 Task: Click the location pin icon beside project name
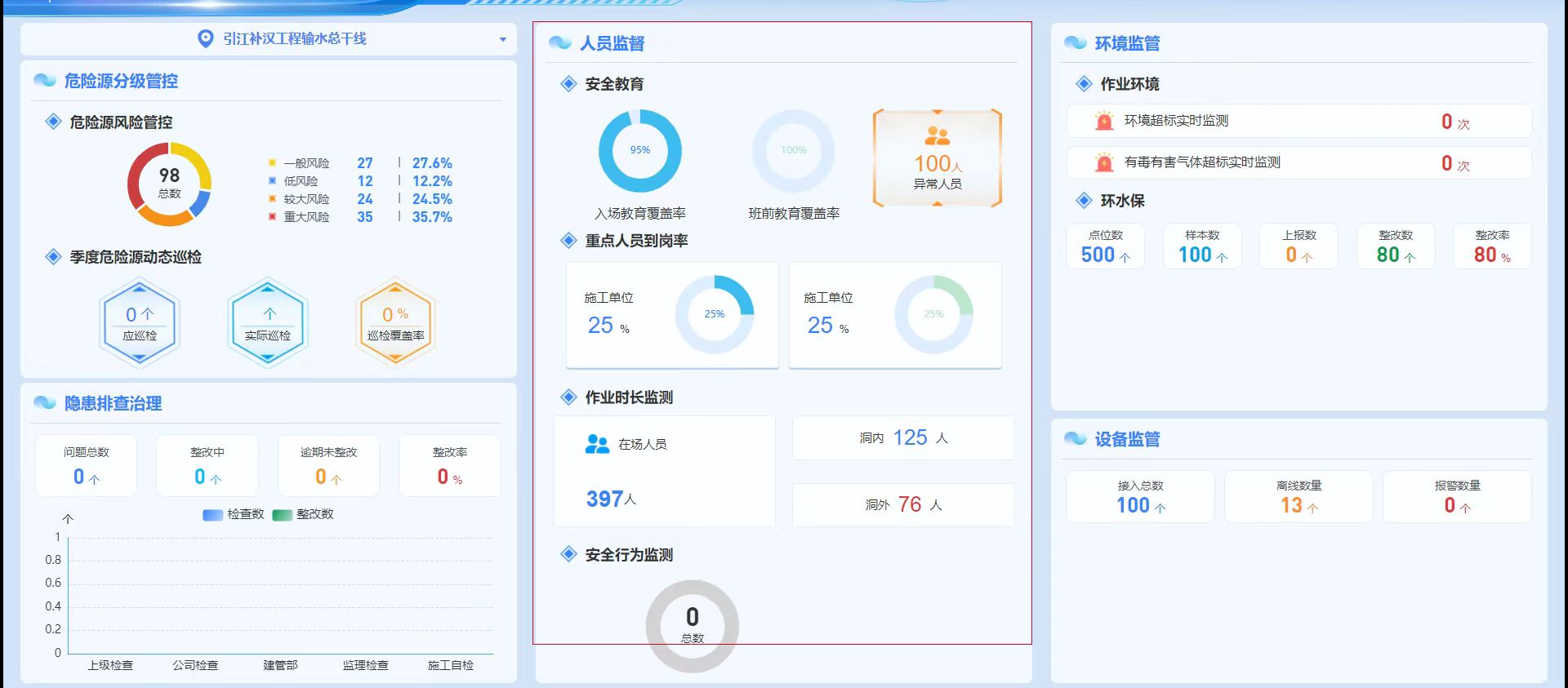tap(206, 39)
